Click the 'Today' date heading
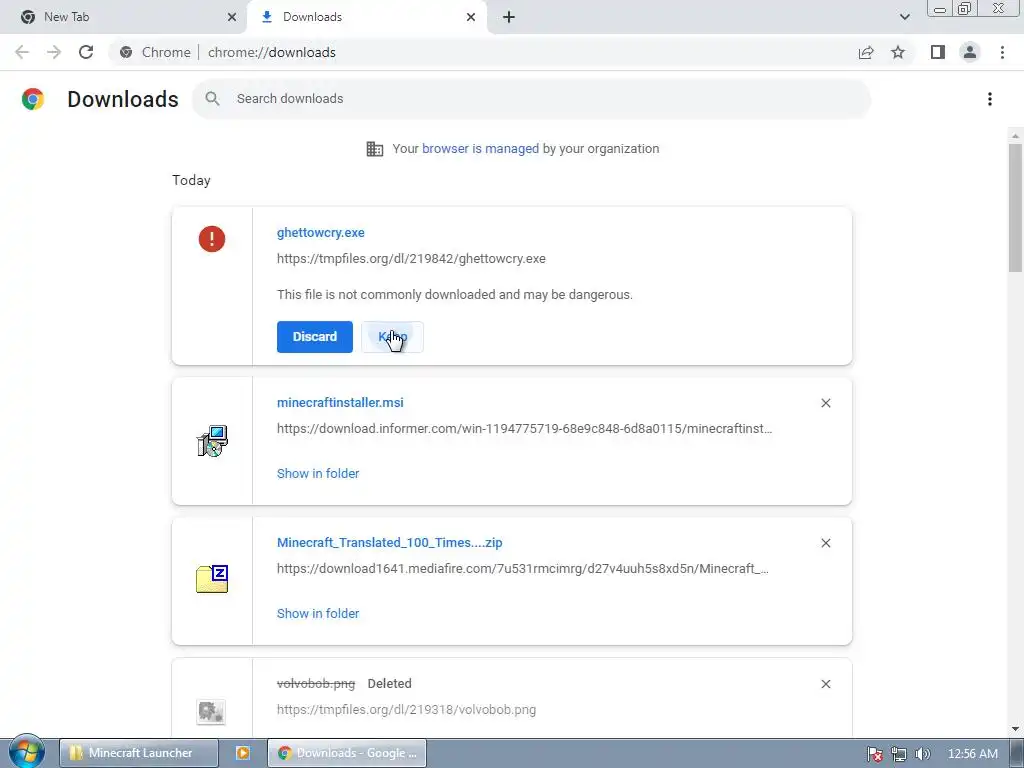 click(x=191, y=180)
